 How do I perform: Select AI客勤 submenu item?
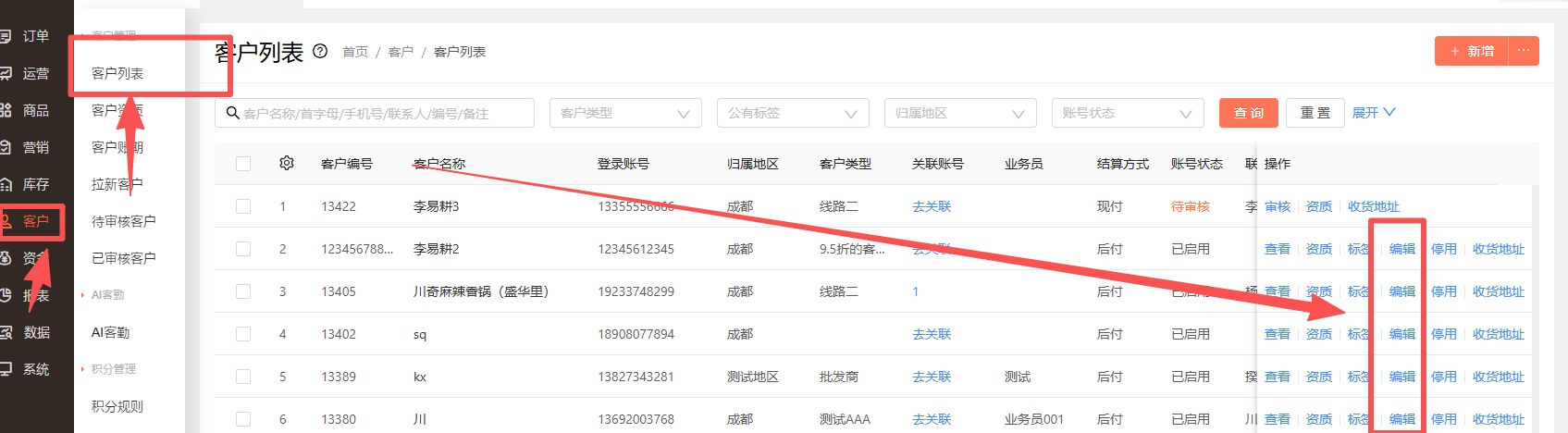coord(110,332)
